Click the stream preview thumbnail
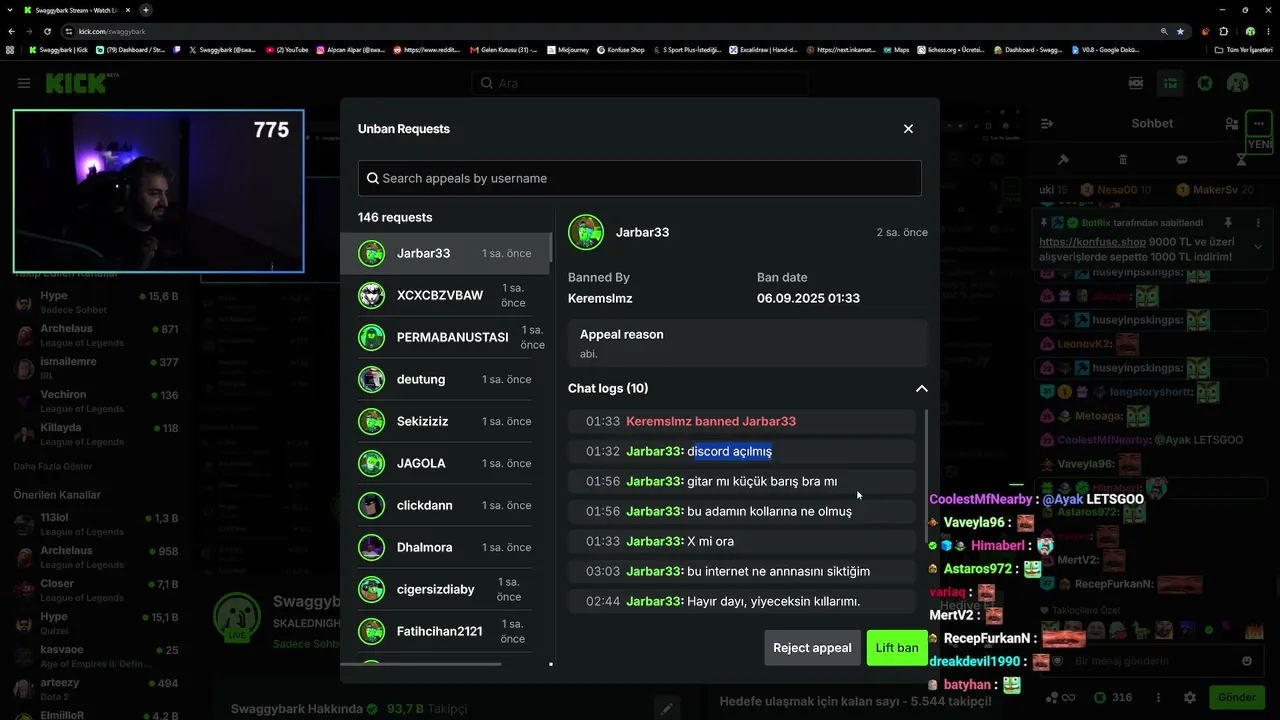Screen dimensions: 1280x720 click(158, 191)
